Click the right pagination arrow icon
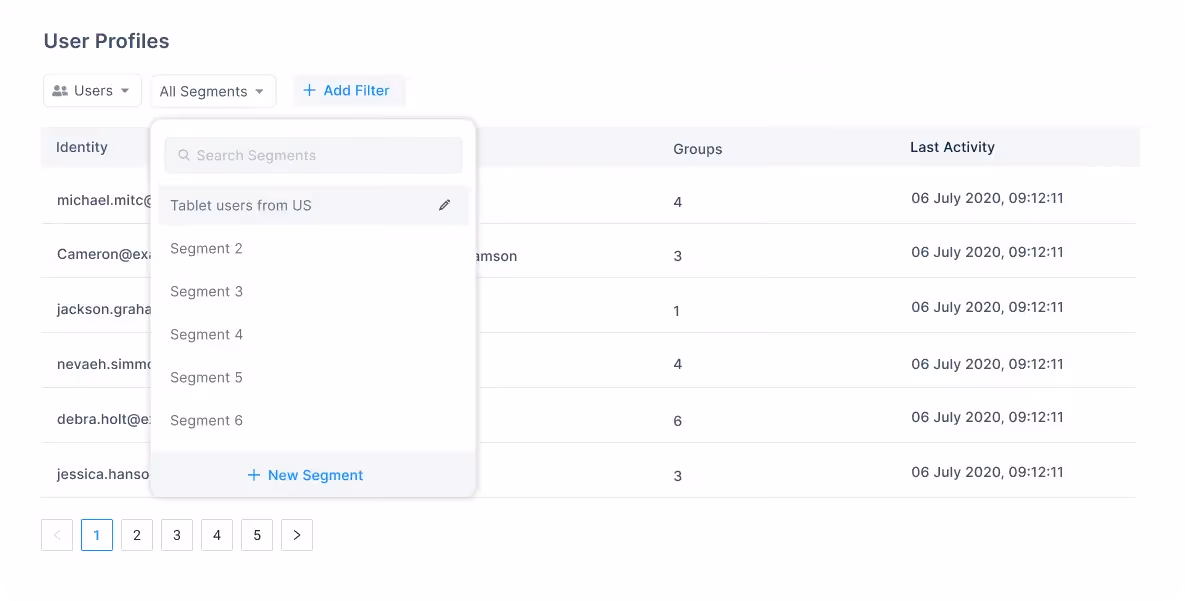 296,535
